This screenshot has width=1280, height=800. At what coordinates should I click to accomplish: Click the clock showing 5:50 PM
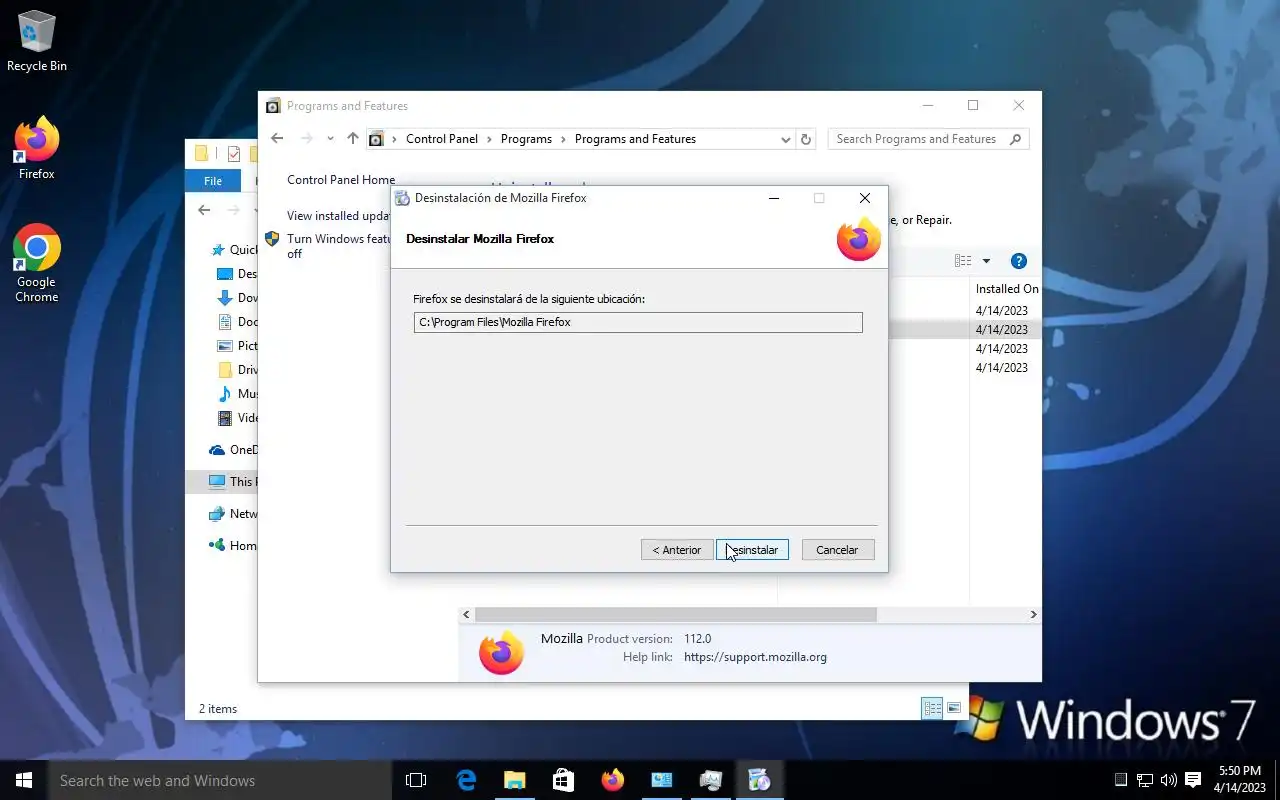(1240, 780)
